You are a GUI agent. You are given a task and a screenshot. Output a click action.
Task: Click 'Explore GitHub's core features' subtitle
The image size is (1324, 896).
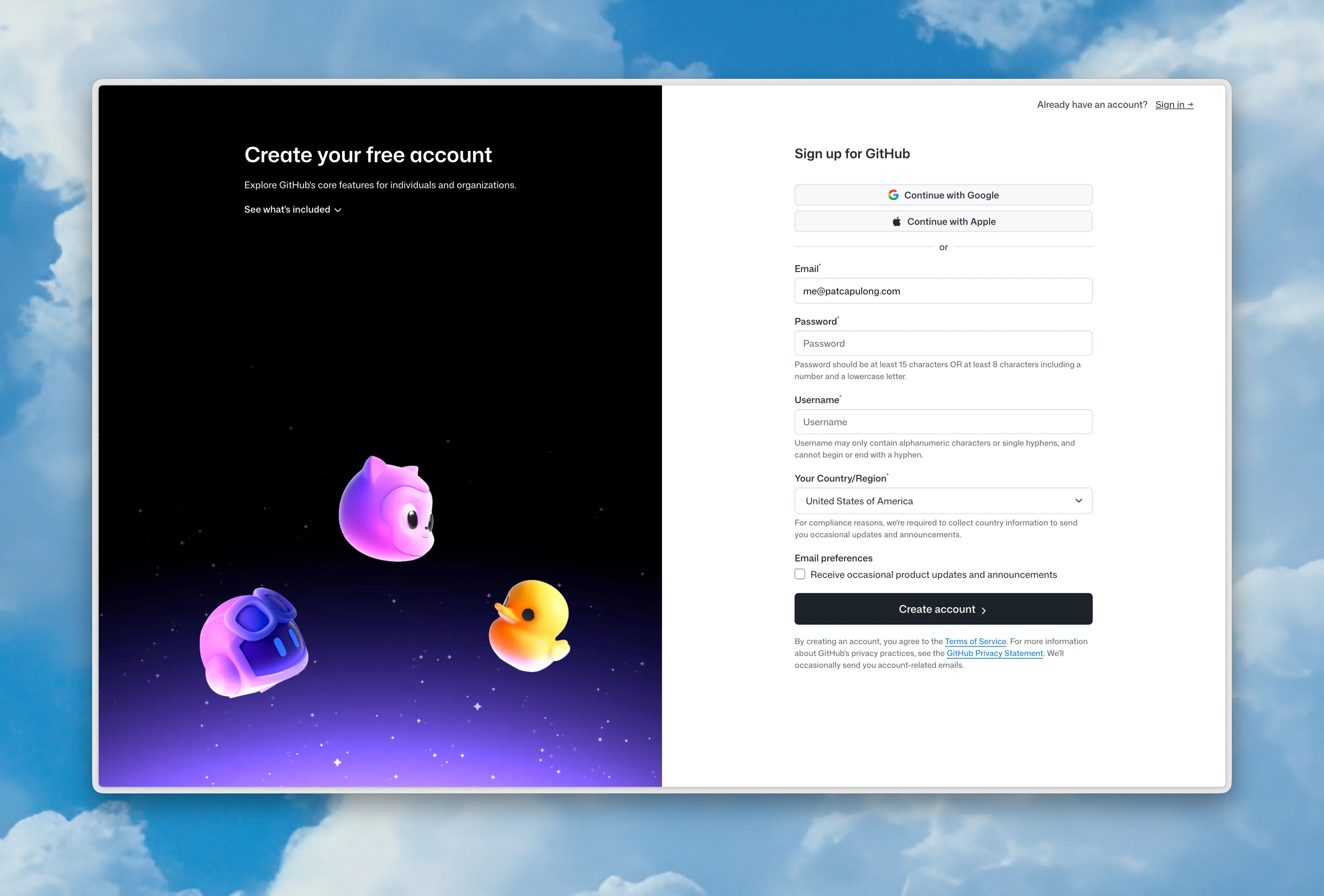(381, 185)
